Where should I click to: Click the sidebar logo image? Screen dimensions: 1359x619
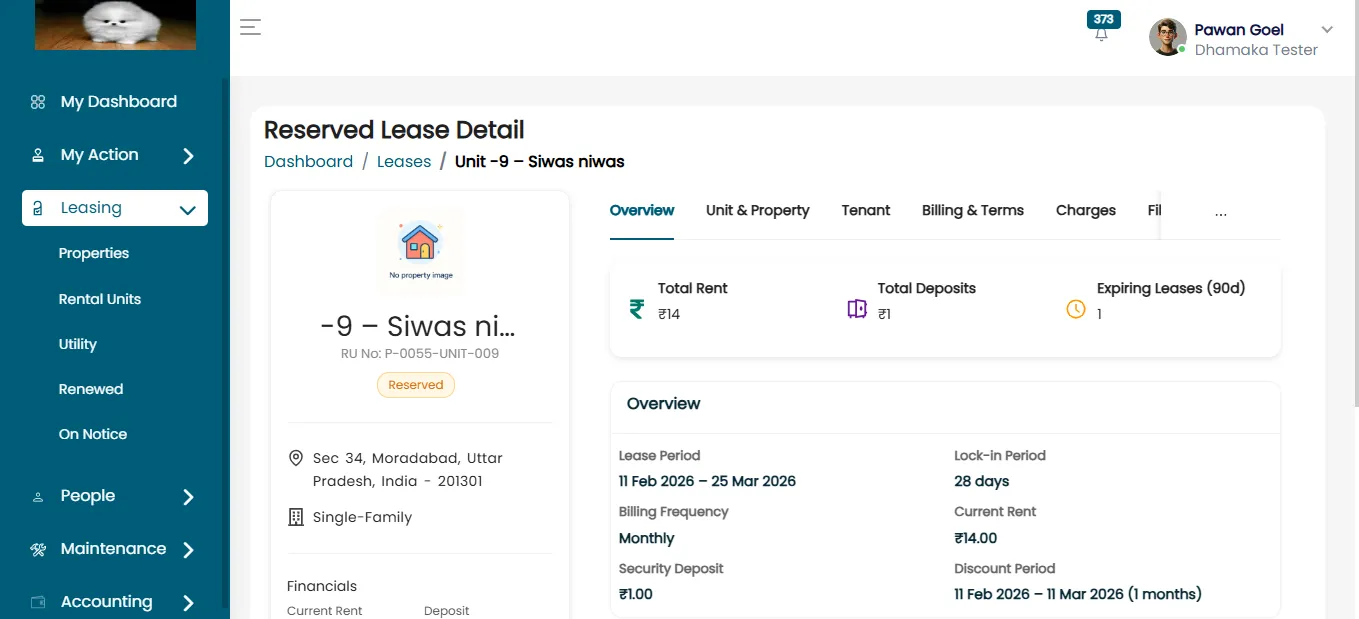[x=115, y=25]
